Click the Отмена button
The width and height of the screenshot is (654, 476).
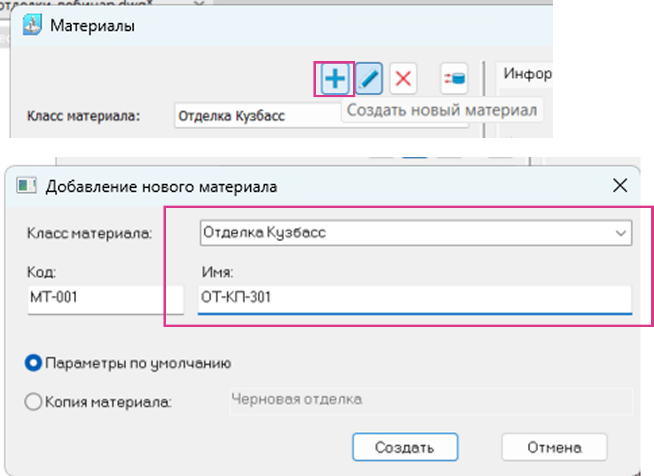[554, 447]
